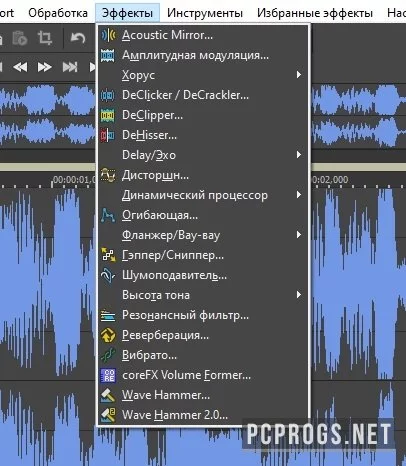Click the Rewind transport button
406x466 pixels.
click(20, 67)
